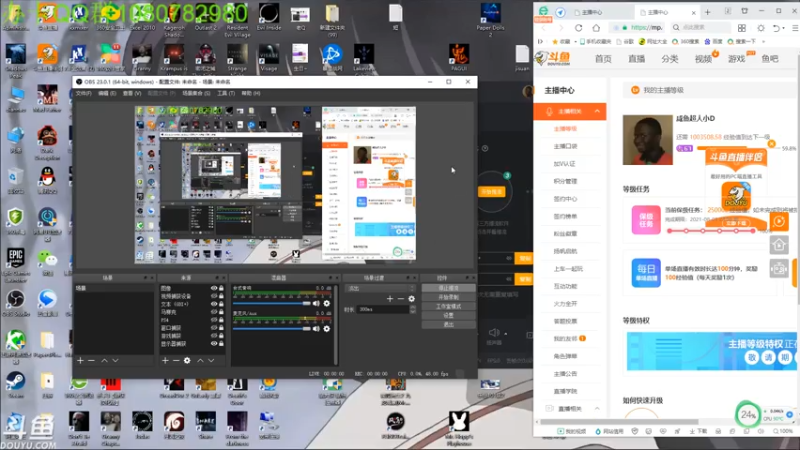Go to the browser home page
This screenshot has width=800, height=450.
tap(596, 28)
